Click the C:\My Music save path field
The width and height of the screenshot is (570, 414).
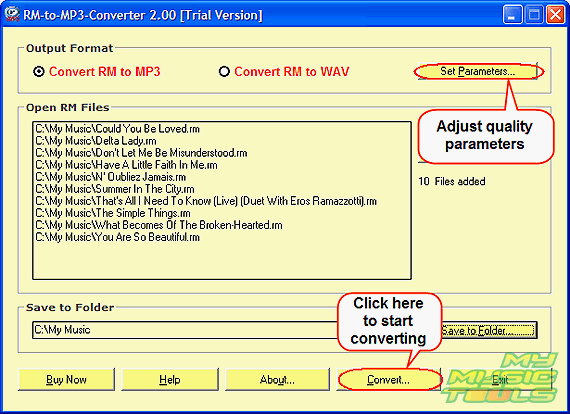tap(185, 330)
